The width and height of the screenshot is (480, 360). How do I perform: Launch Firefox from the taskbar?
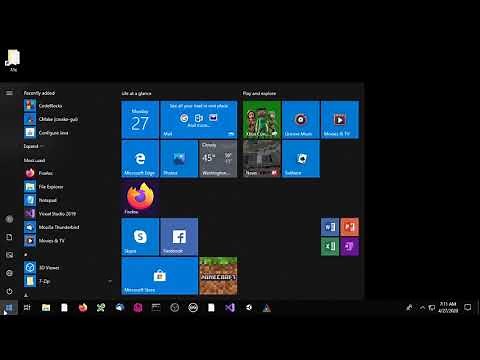[83, 308]
